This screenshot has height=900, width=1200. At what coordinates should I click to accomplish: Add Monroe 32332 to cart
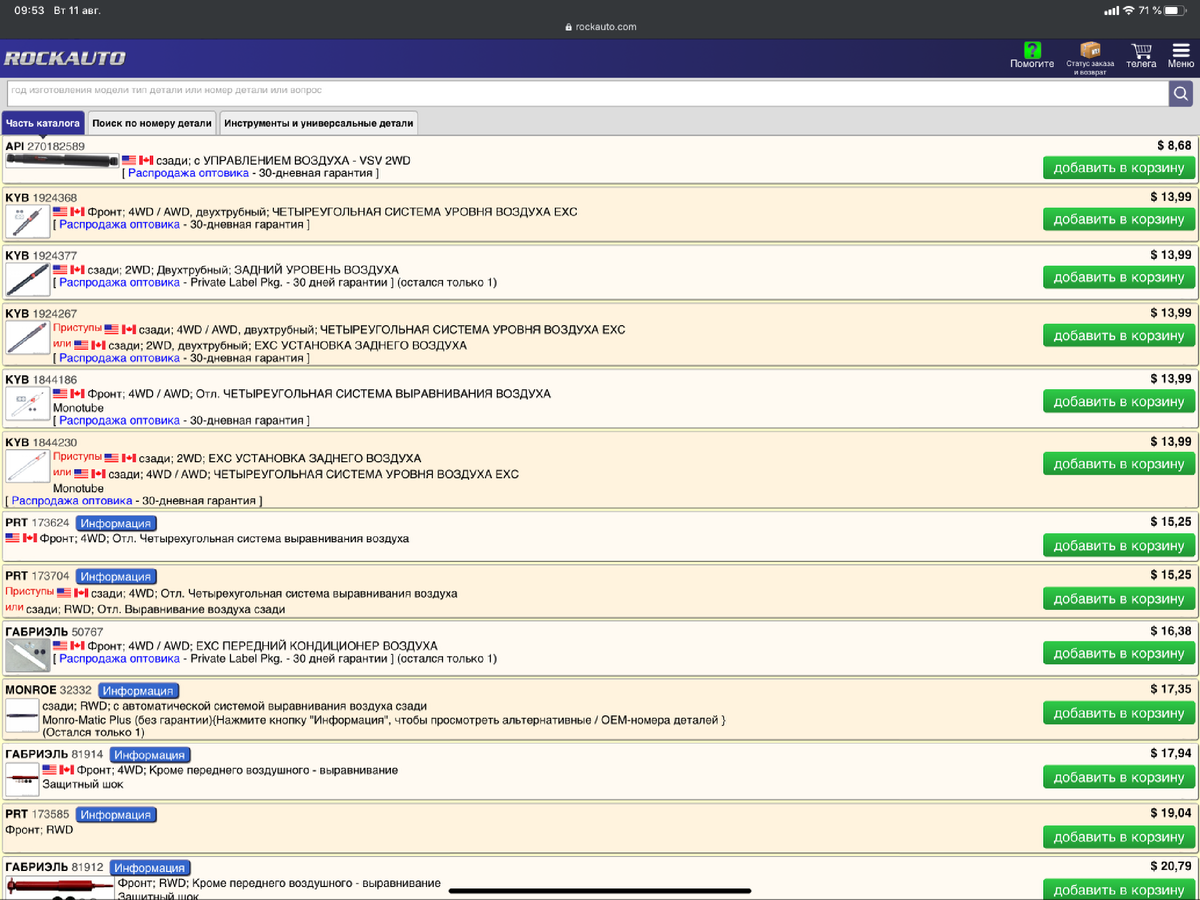pos(1118,712)
